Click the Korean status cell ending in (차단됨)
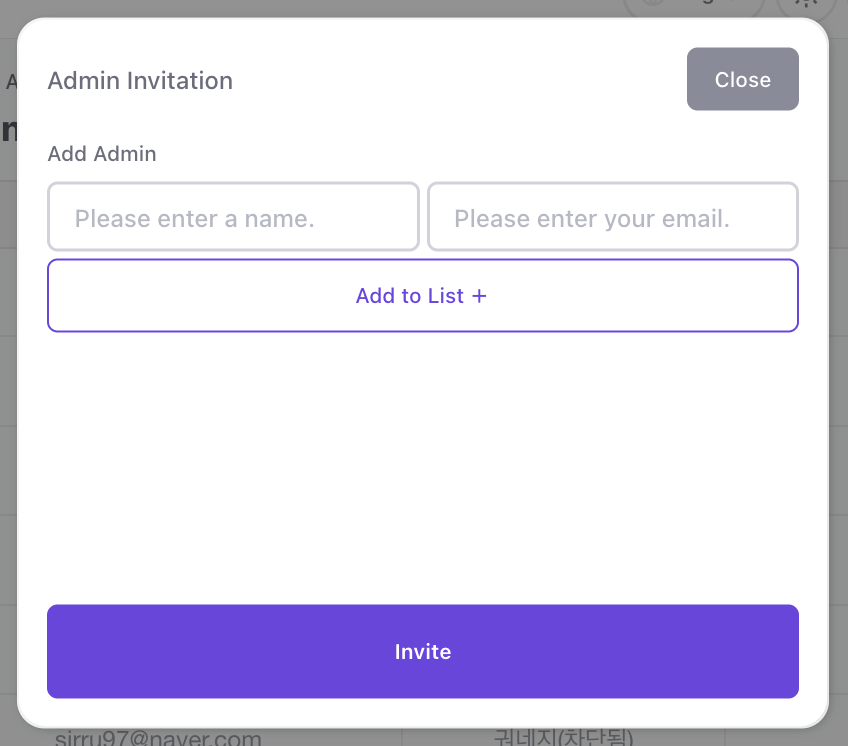This screenshot has width=848, height=746. pos(563,738)
